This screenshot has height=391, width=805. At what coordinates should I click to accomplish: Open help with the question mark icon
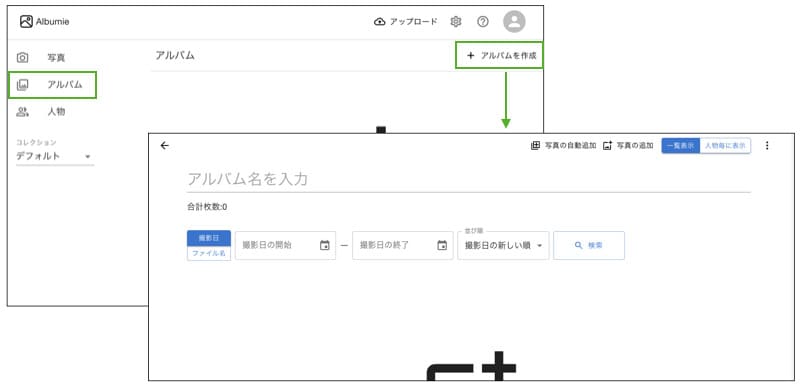[483, 22]
